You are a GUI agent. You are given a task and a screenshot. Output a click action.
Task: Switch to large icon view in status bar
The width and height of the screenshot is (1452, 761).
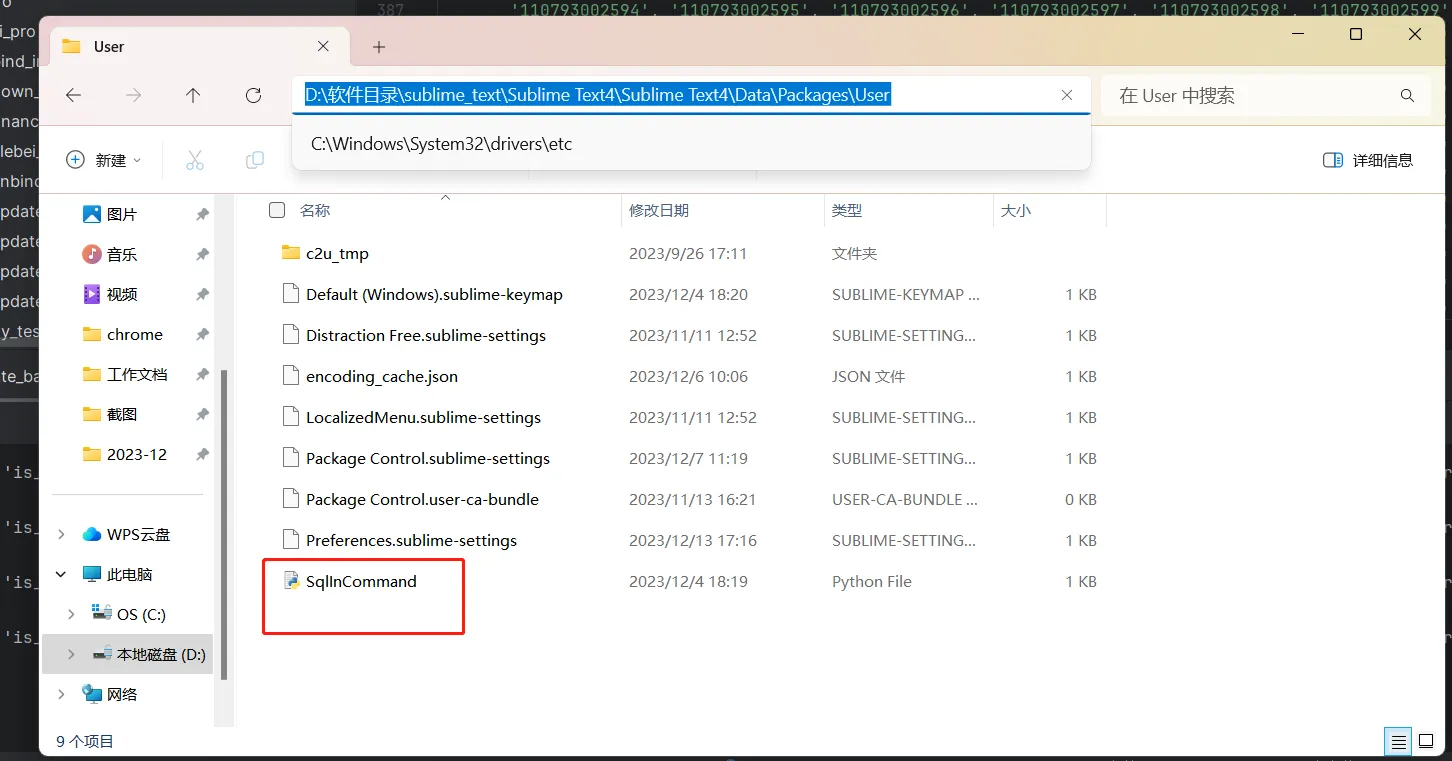[x=1426, y=741]
